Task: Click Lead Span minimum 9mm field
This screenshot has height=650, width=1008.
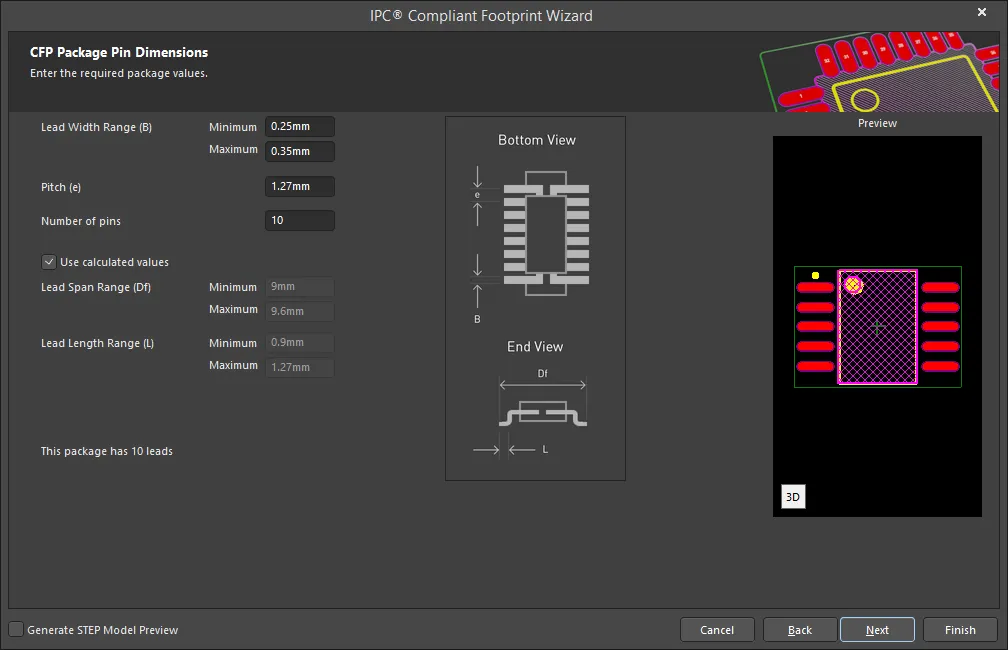Action: pyautogui.click(x=300, y=286)
